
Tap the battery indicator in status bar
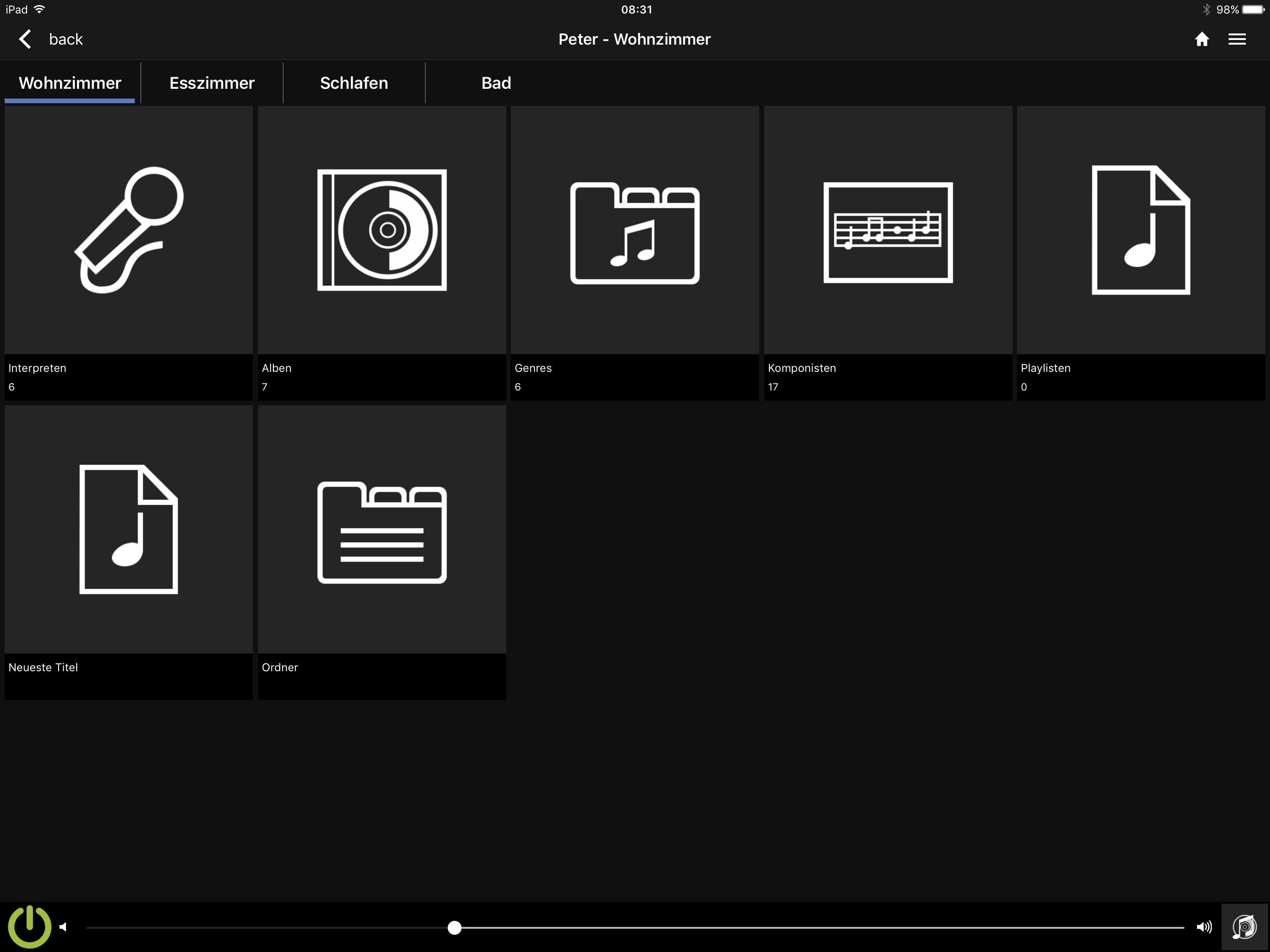point(1253,10)
